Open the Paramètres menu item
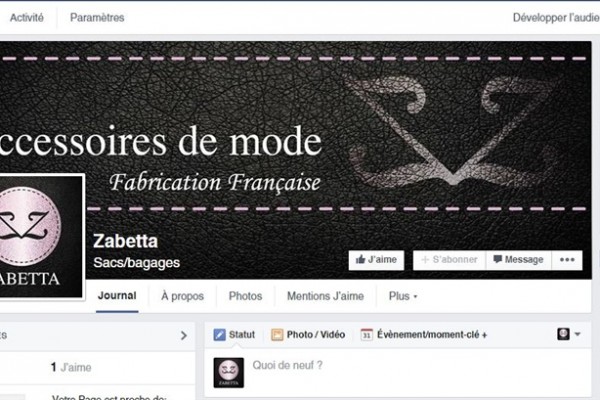Image resolution: width=600 pixels, height=400 pixels. pos(97,18)
